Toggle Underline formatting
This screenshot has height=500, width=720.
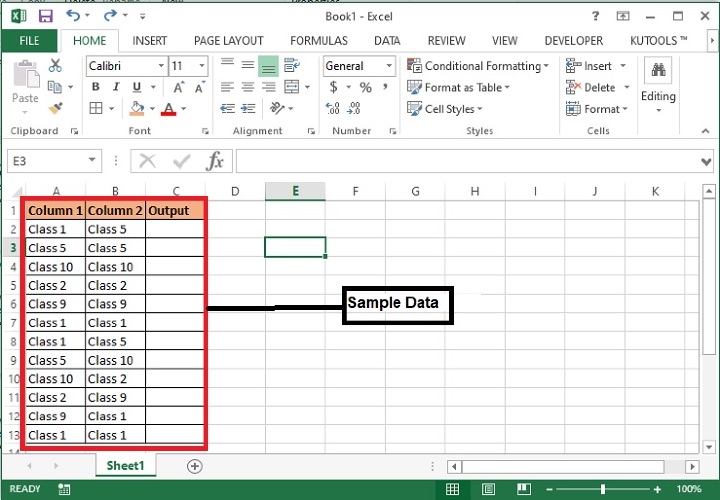[137, 87]
